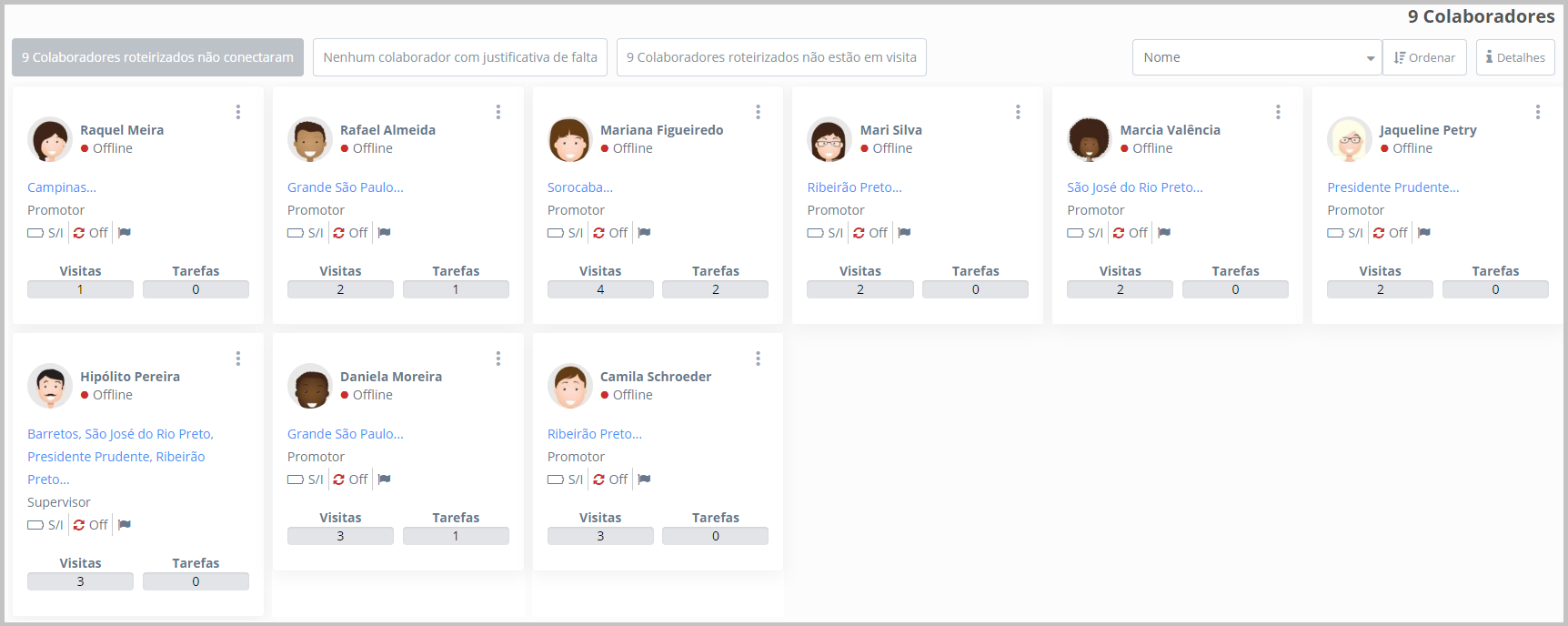Click the Ordenar button
The height and width of the screenshot is (626, 1568).
point(1424,57)
